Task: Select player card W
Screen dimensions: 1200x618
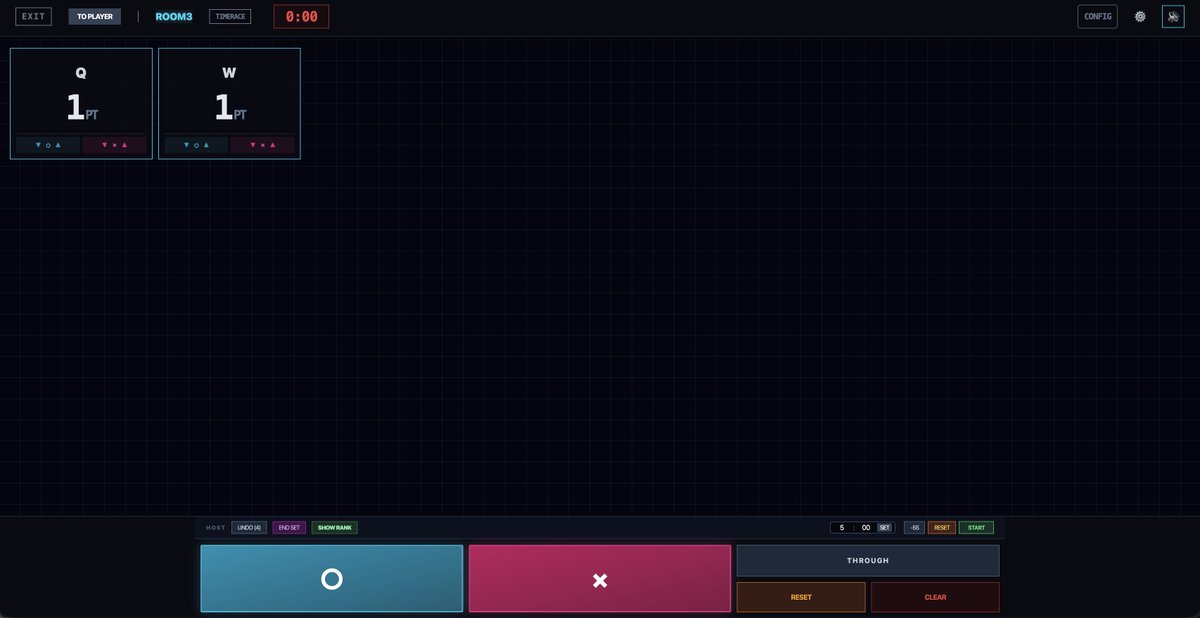Action: pyautogui.click(x=229, y=103)
